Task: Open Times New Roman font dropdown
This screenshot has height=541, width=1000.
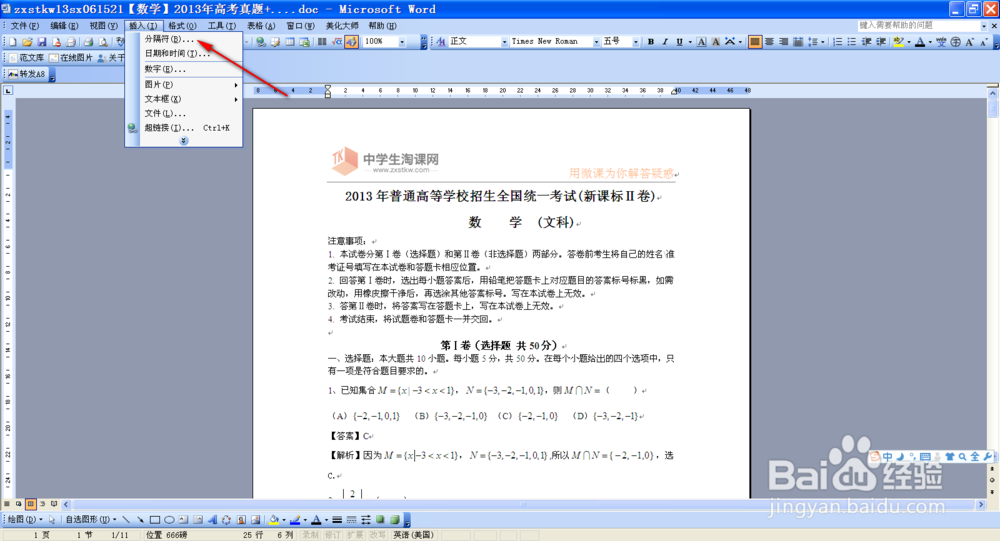Action: (x=596, y=41)
